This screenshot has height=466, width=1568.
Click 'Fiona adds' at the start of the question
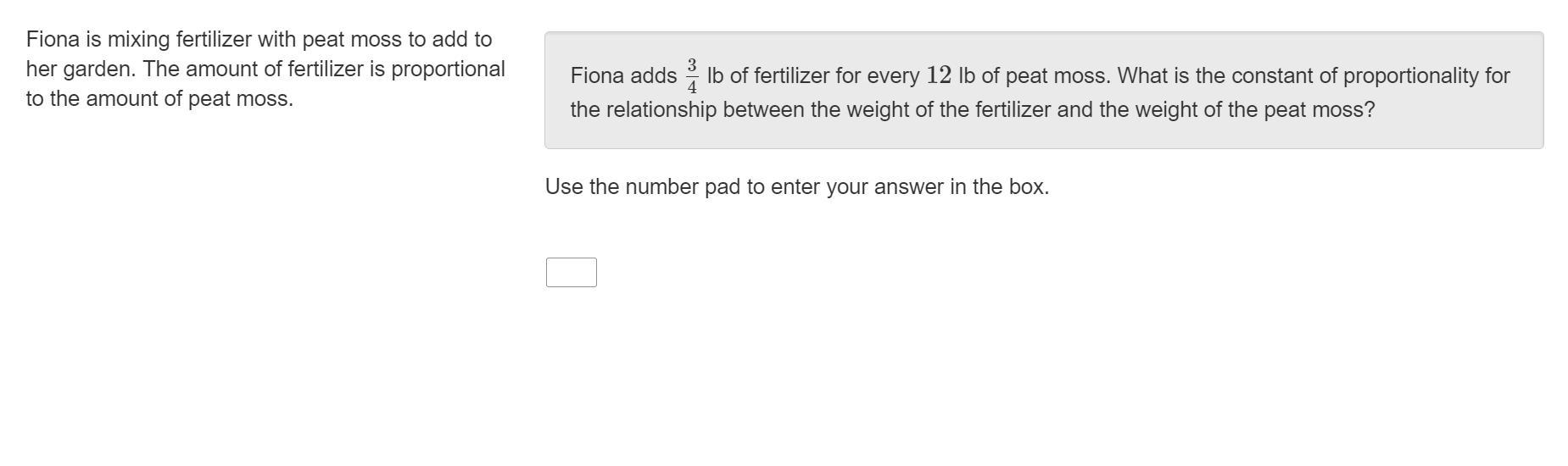click(622, 75)
